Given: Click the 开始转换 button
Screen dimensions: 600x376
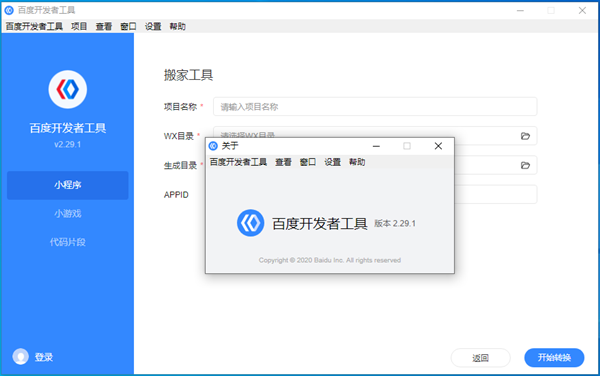Looking at the screenshot, I should (x=554, y=358).
